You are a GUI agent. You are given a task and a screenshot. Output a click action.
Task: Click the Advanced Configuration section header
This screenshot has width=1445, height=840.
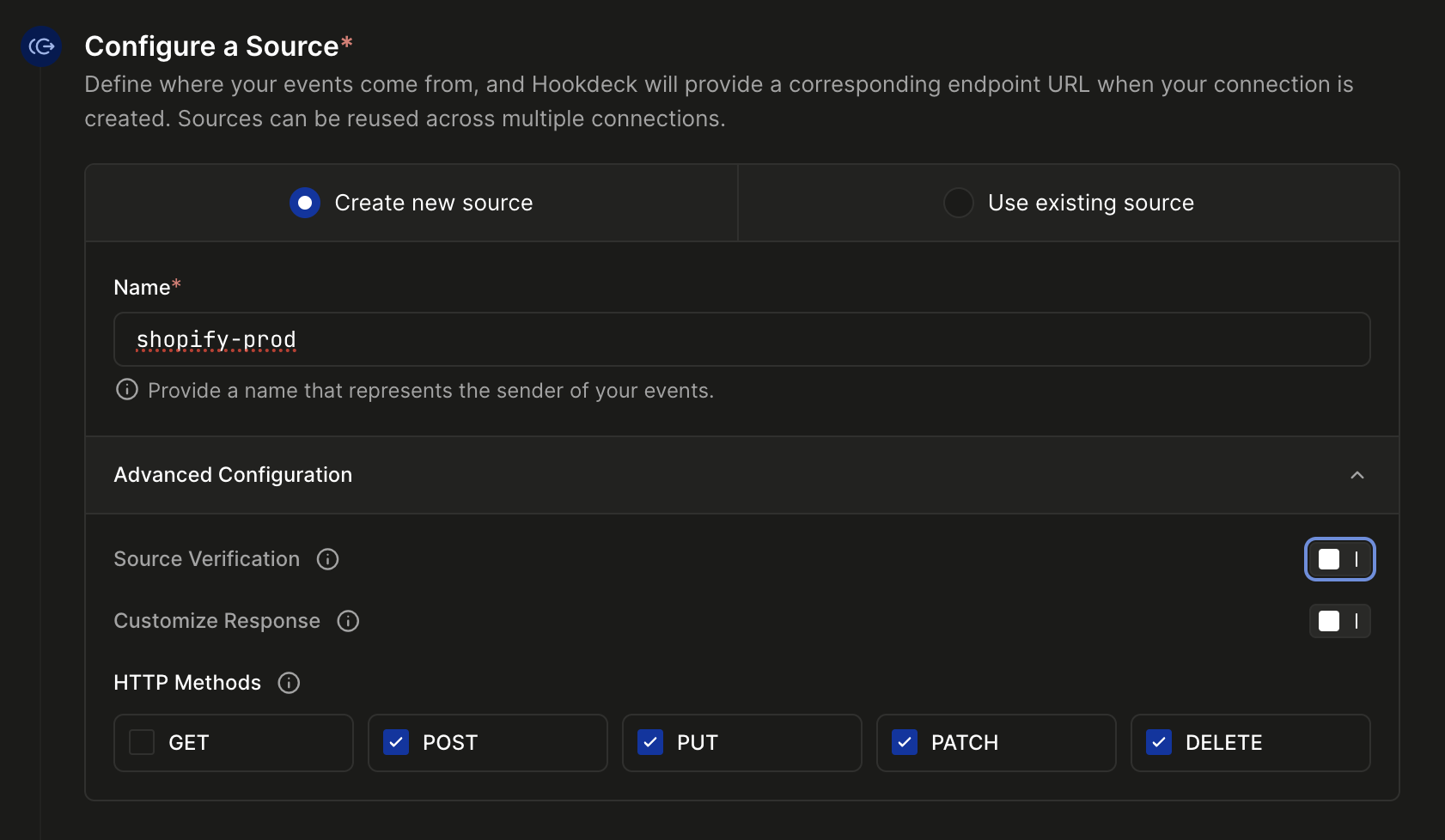(233, 475)
